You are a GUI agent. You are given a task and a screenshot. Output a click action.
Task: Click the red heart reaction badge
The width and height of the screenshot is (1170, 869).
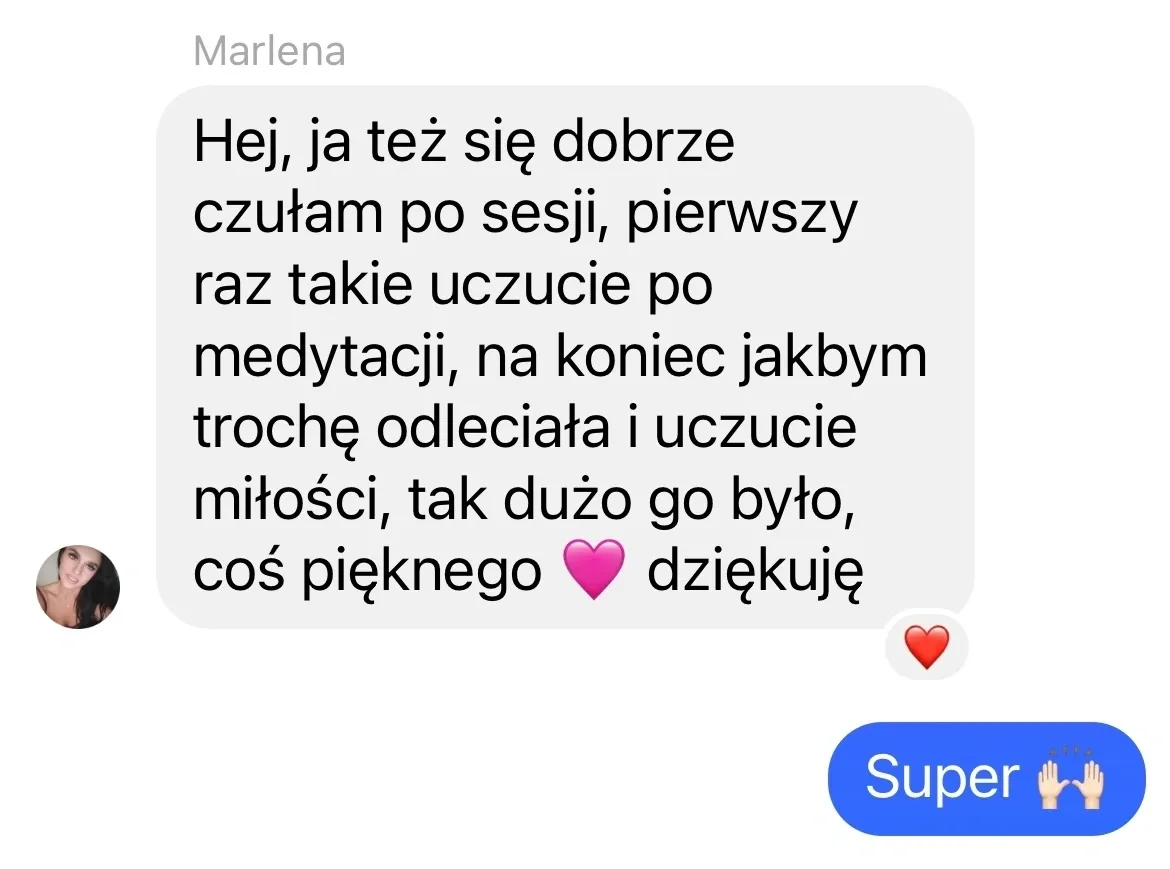(927, 647)
